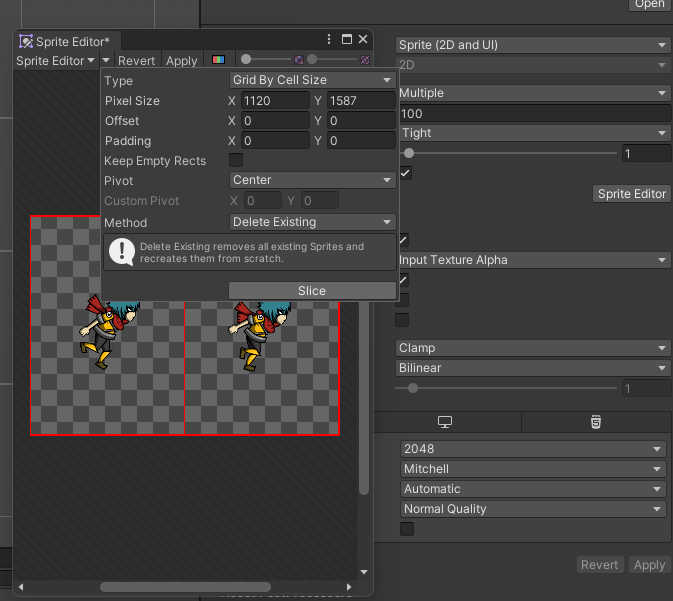This screenshot has width=673, height=601.
Task: Select the standalone desktop platform tab icon
Action: pos(446,423)
